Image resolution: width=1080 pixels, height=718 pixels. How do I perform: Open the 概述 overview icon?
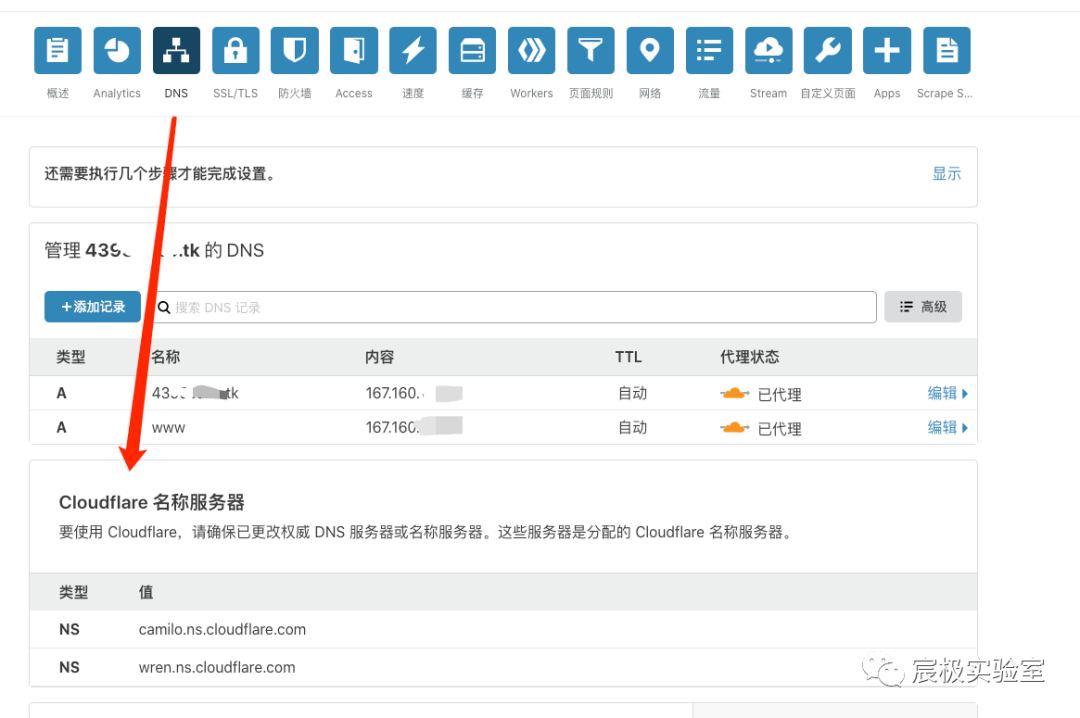(x=58, y=50)
